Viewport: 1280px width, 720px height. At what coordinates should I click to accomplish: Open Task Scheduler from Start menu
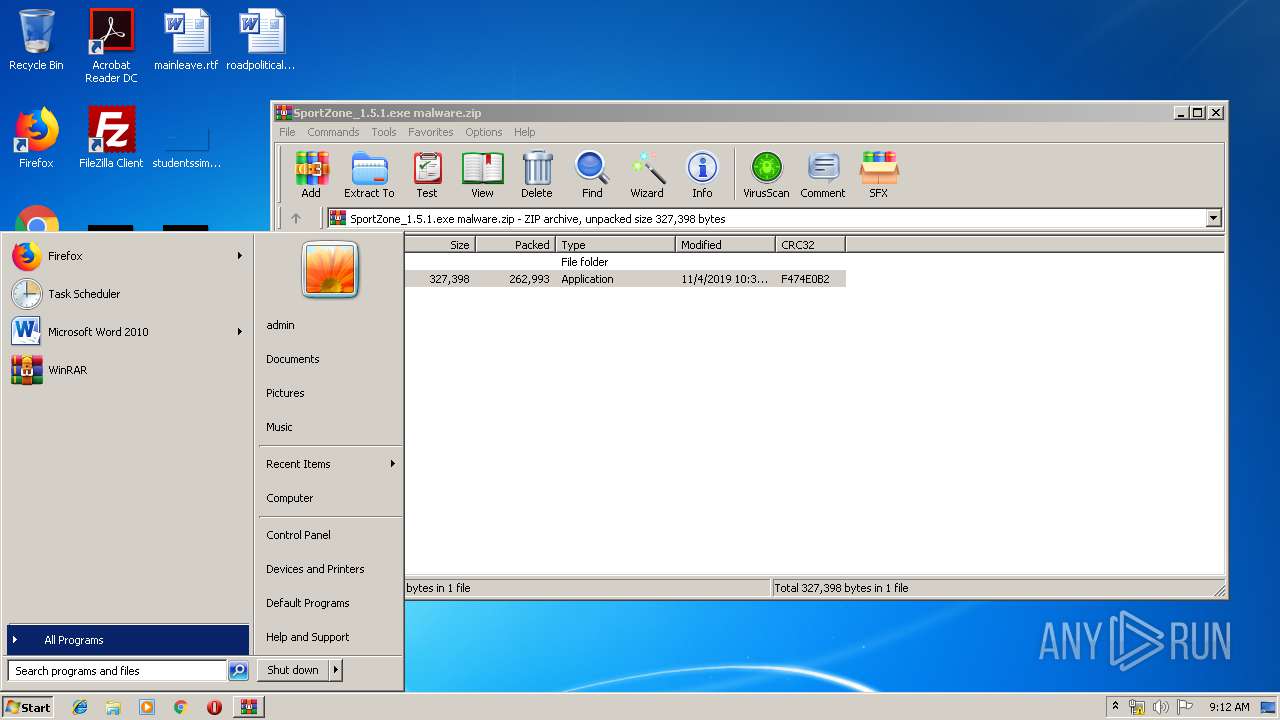pyautogui.click(x=127, y=294)
